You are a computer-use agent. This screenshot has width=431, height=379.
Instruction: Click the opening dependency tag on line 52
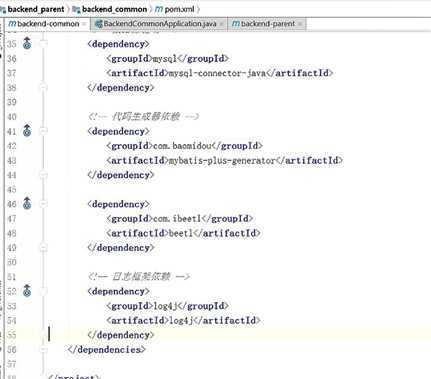[x=118, y=291]
